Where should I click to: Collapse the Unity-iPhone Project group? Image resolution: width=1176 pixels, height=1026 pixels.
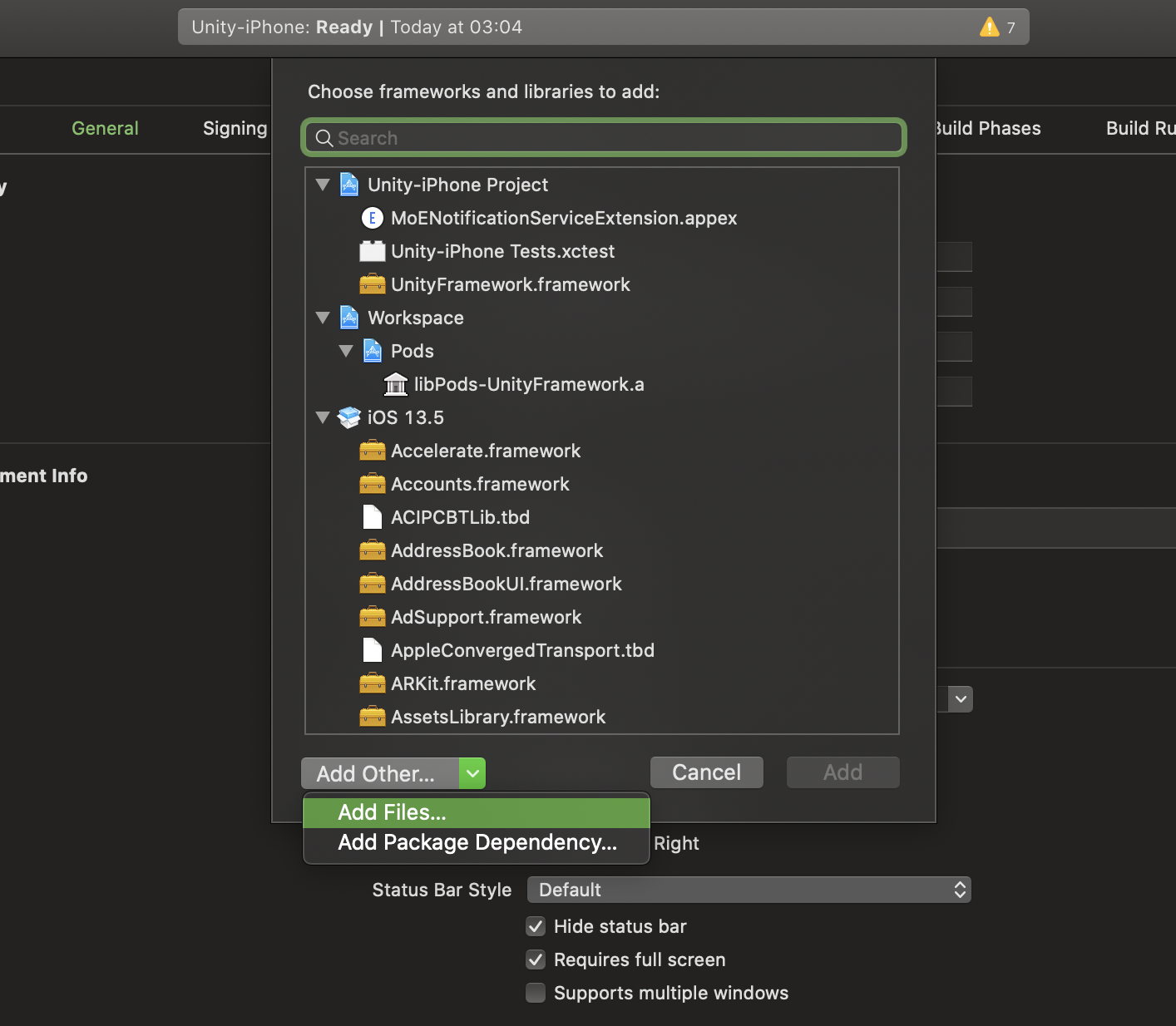[323, 185]
